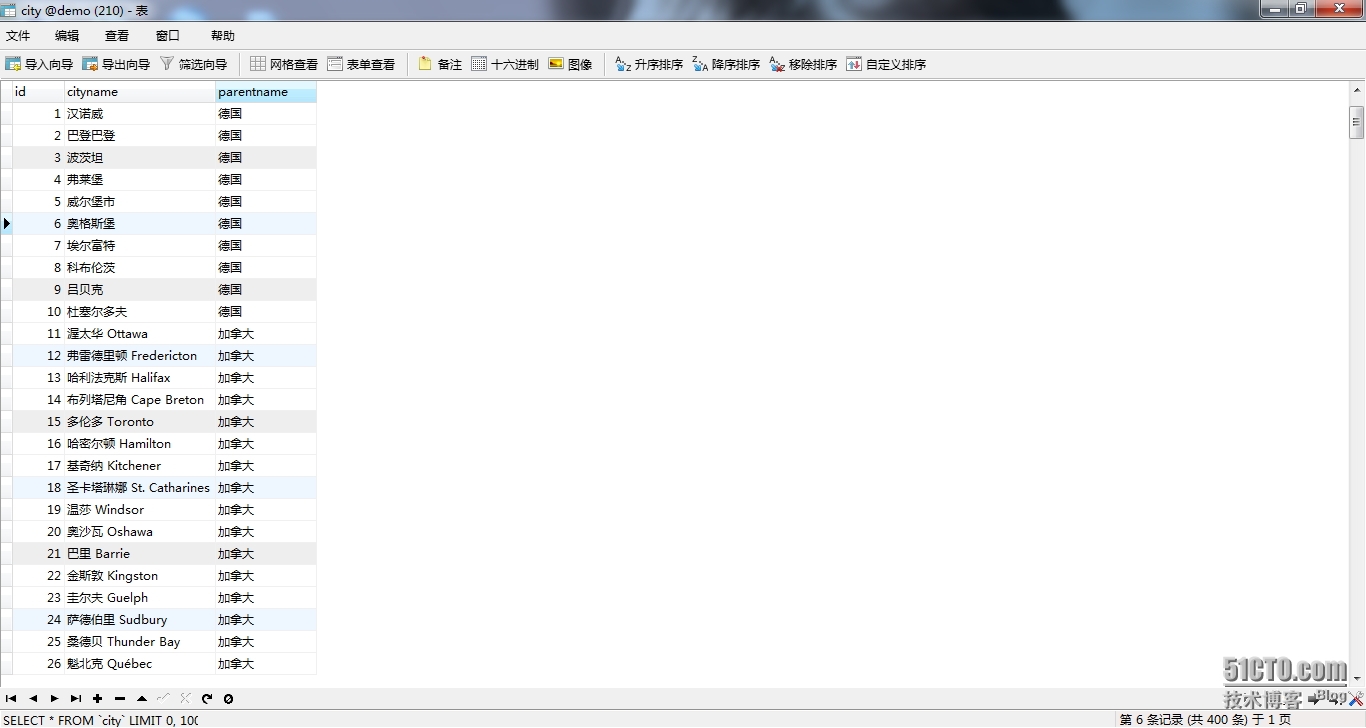Click the discard changes X icon

click(185, 699)
